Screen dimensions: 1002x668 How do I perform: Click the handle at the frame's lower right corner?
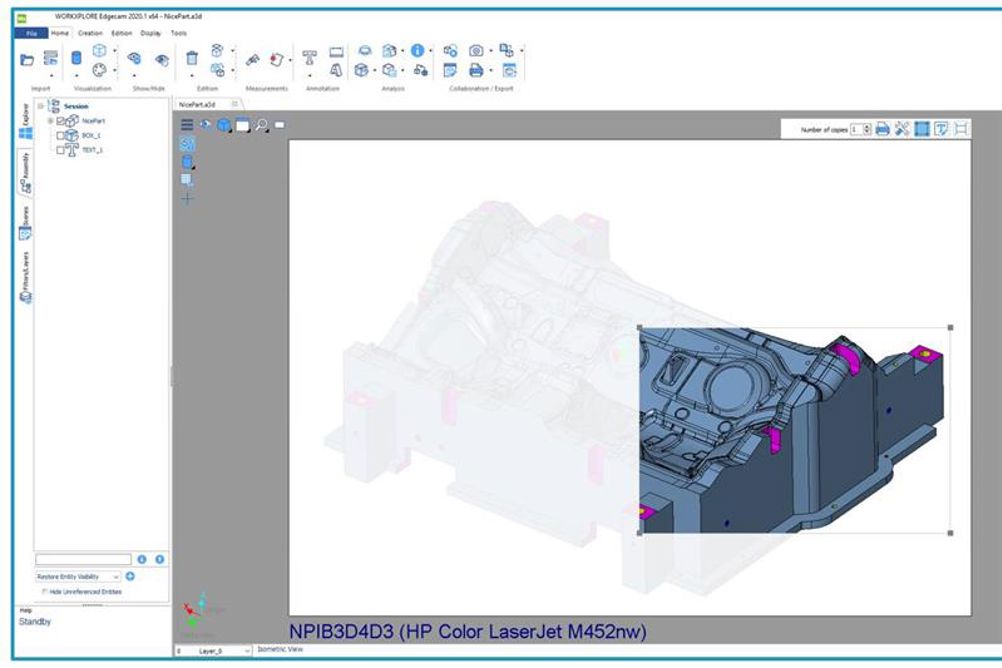coord(950,532)
